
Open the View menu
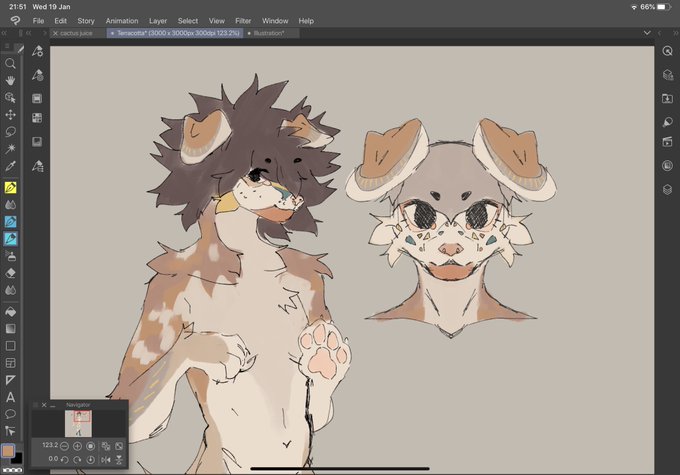coord(216,21)
